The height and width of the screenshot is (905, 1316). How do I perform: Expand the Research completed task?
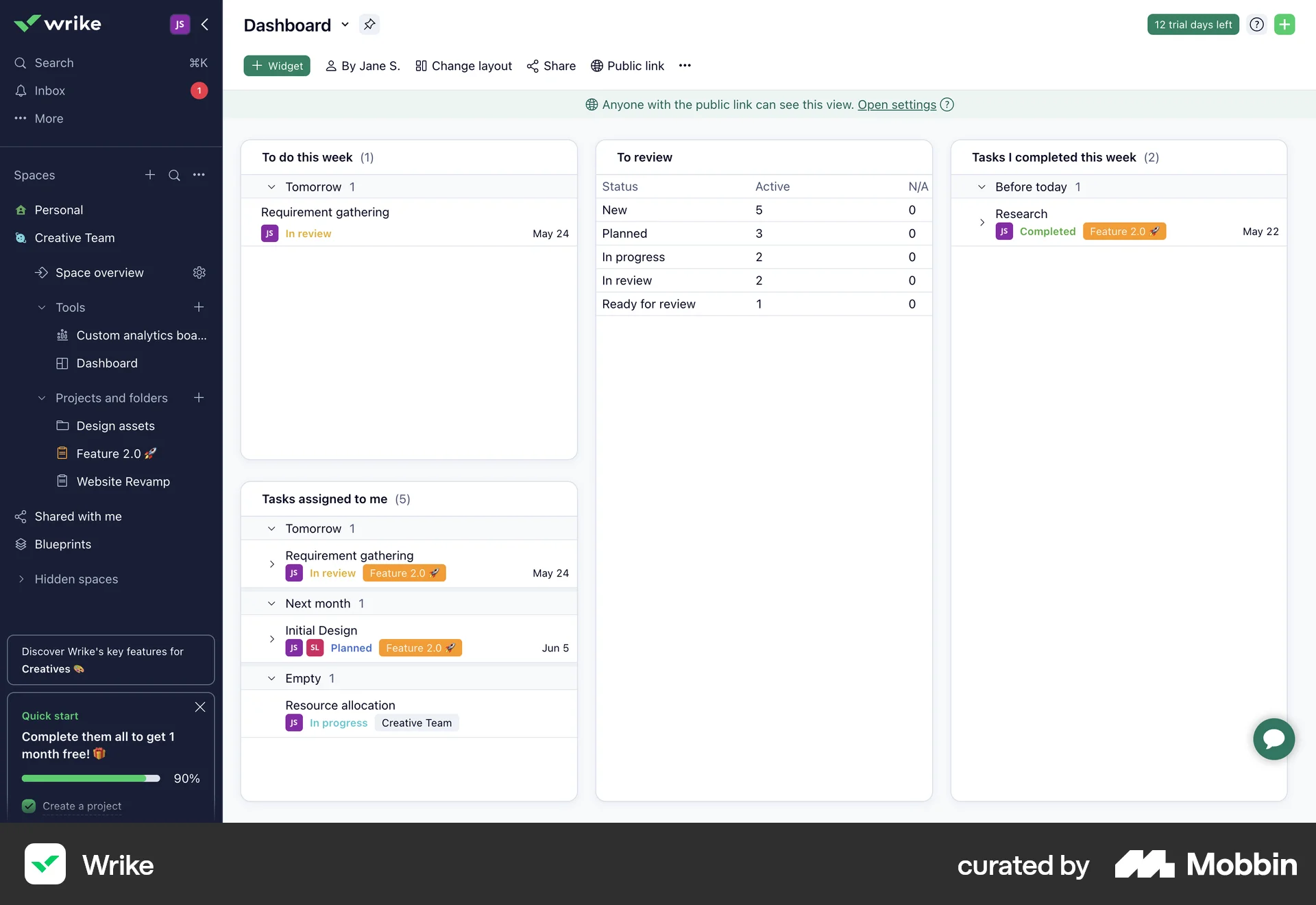(x=982, y=222)
